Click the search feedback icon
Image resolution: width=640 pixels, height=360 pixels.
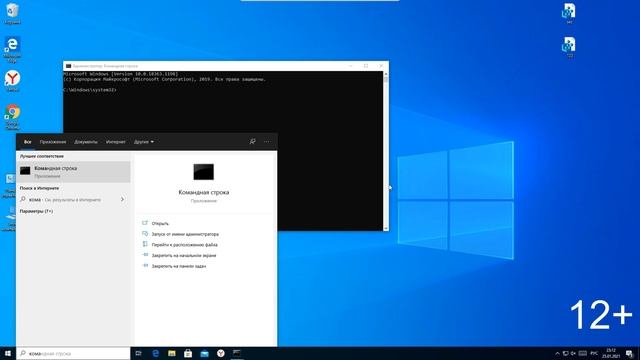coord(253,142)
